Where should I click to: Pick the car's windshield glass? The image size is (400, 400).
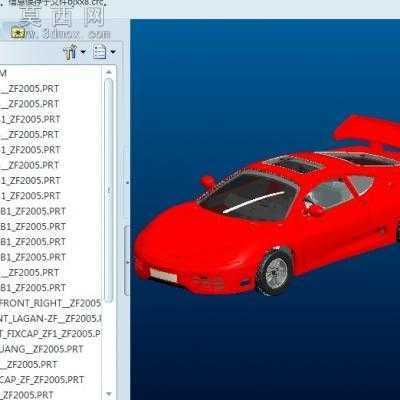249,197
